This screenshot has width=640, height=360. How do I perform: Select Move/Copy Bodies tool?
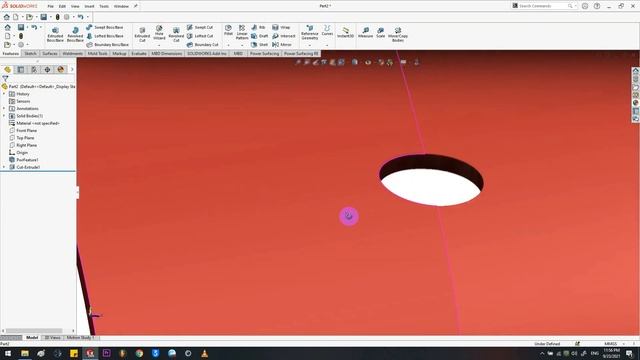click(x=398, y=35)
